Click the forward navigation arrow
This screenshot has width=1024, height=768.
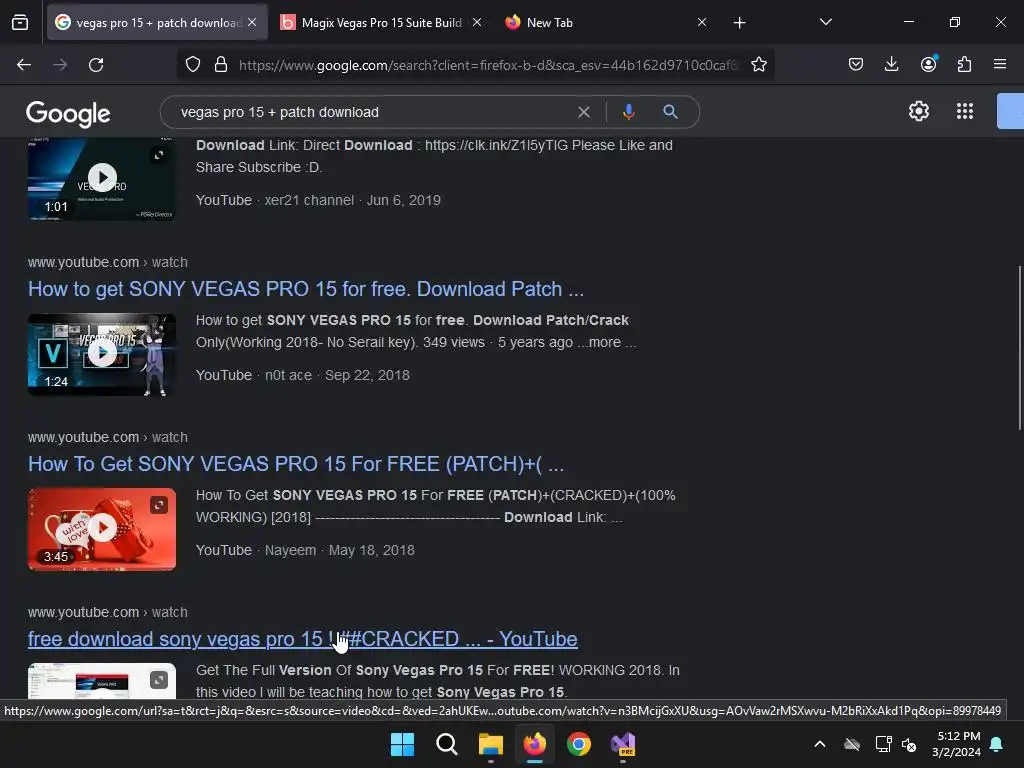click(x=60, y=65)
